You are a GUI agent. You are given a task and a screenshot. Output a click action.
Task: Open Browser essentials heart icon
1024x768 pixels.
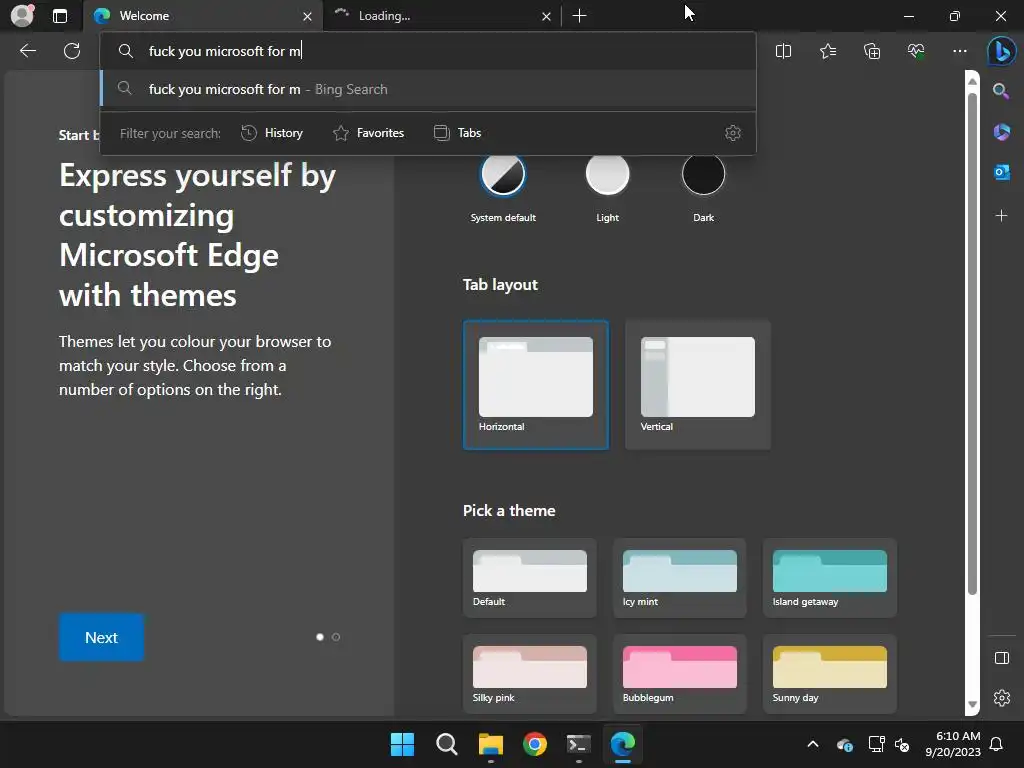[x=916, y=51]
